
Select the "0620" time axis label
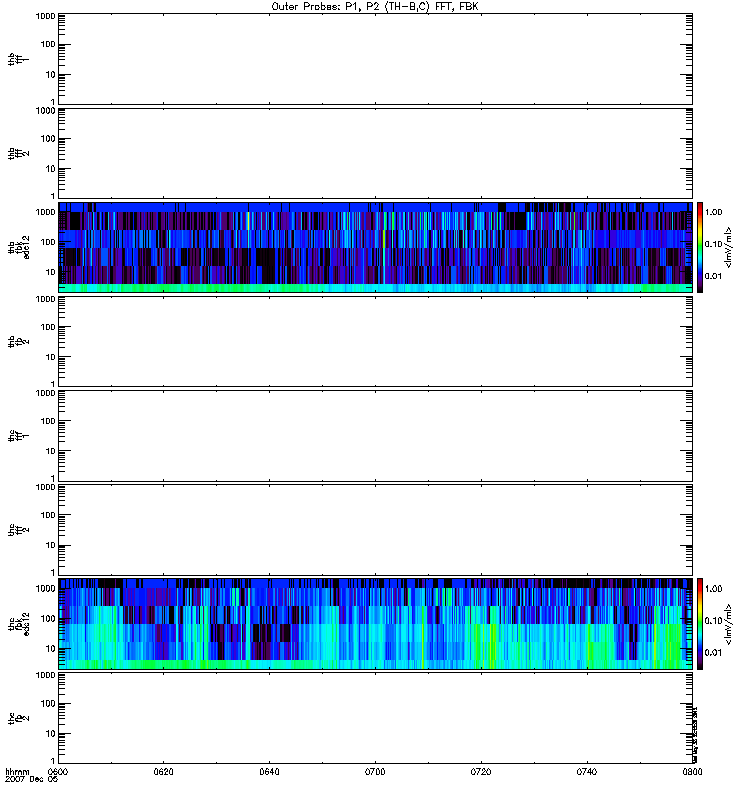coord(163,771)
